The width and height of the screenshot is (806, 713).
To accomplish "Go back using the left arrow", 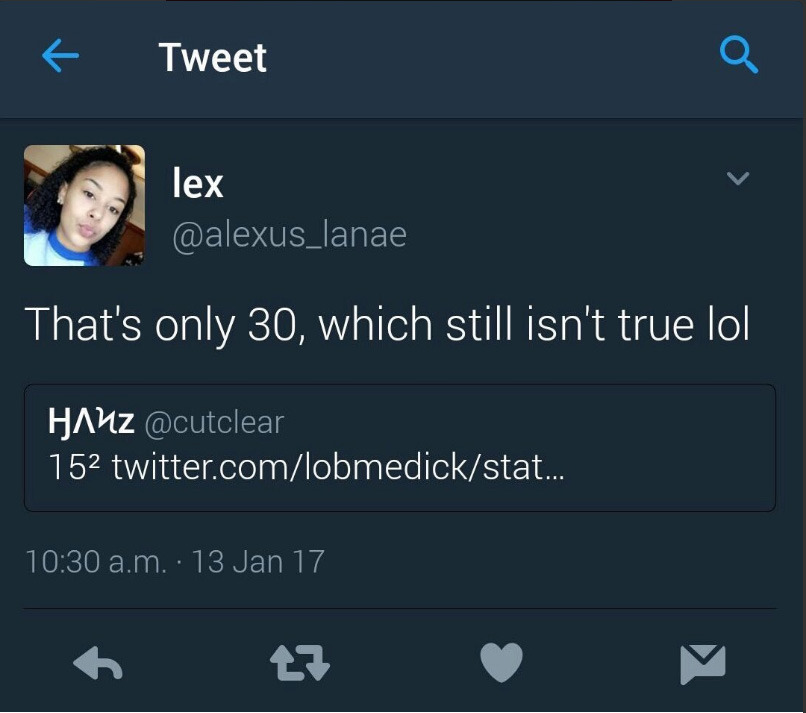I will click(61, 58).
